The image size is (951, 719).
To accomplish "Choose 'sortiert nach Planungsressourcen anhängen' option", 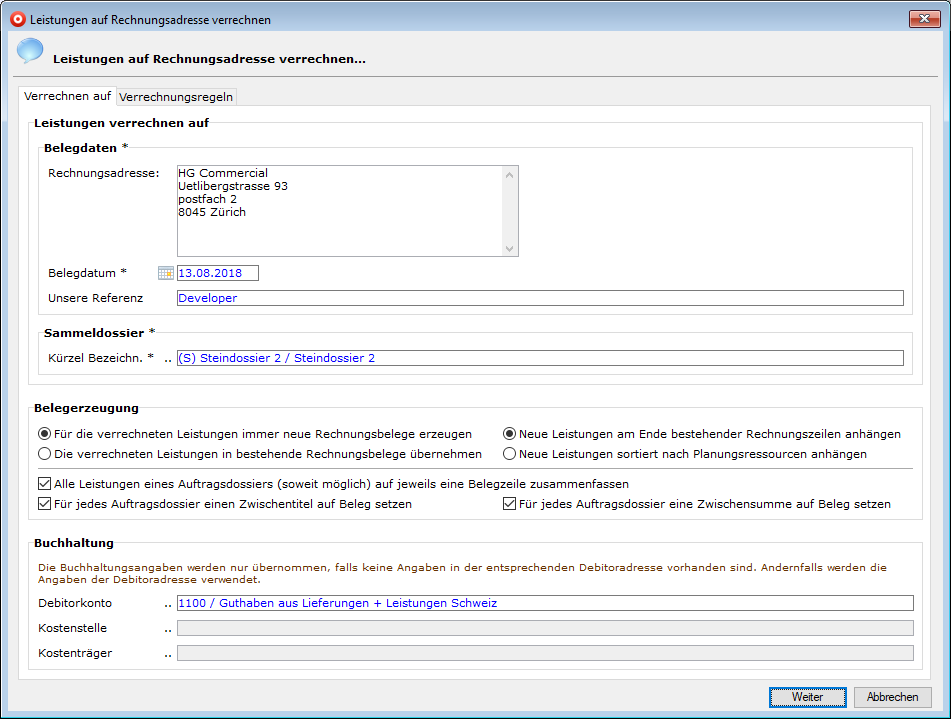I will coord(510,454).
